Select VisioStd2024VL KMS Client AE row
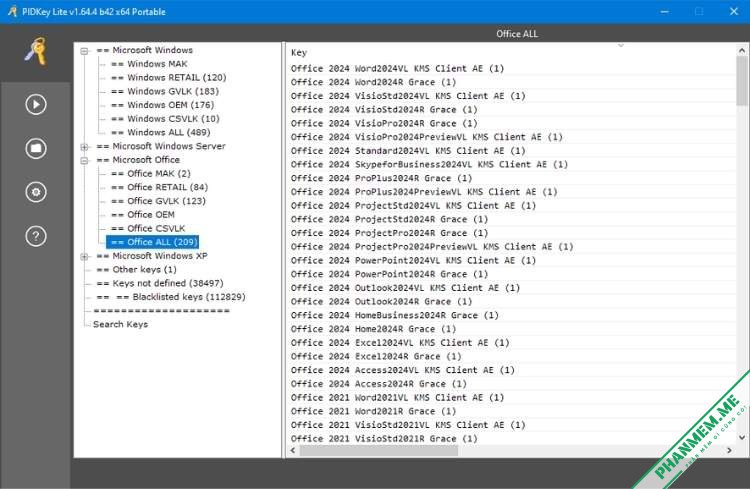The width and height of the screenshot is (750, 489). [x=511, y=96]
